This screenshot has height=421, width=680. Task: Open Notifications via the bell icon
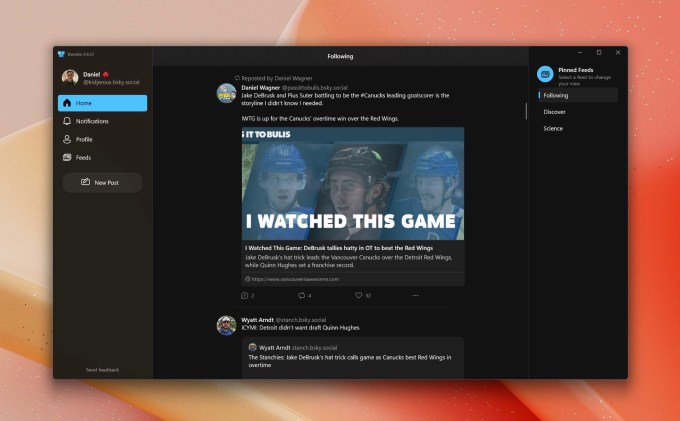coord(67,121)
